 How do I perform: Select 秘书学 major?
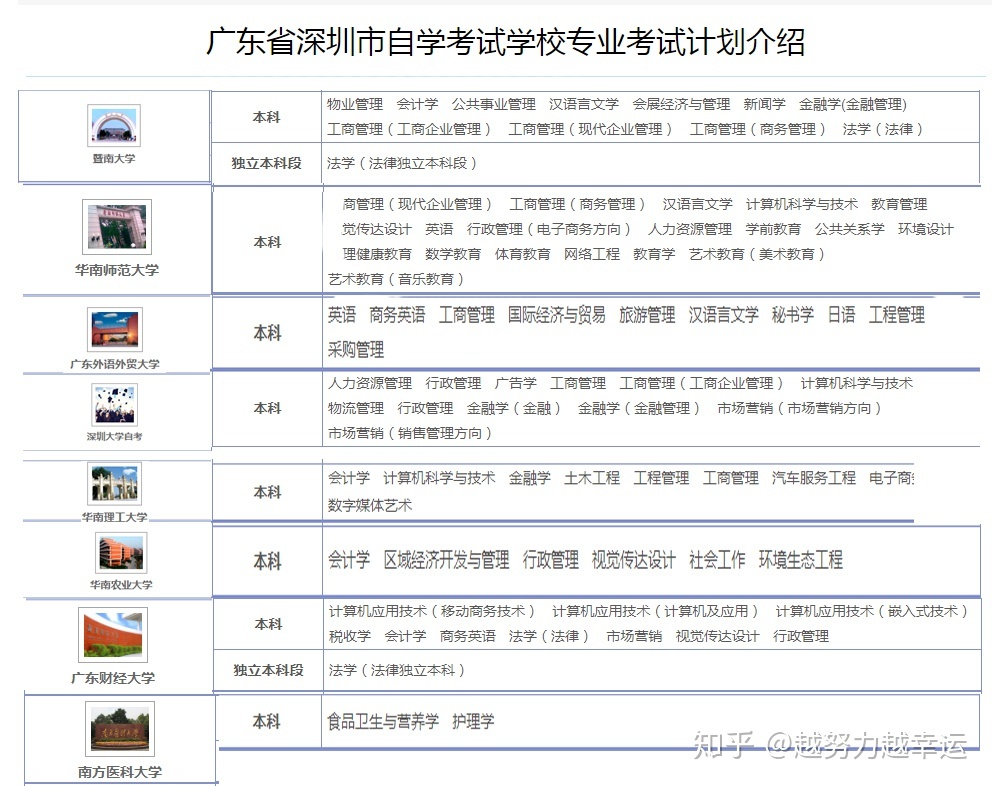[x=793, y=315]
